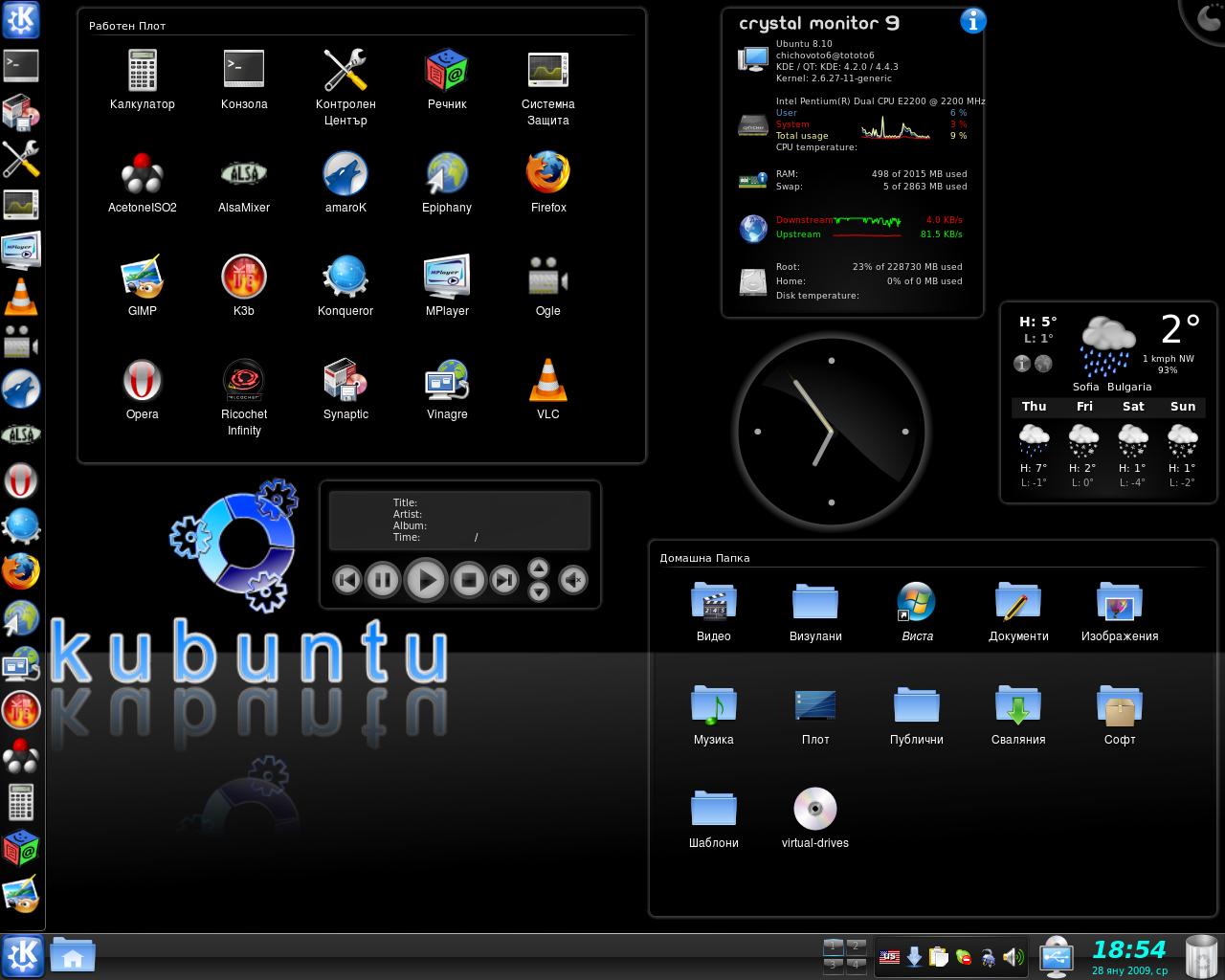
Task: Open the K3b icon in the side panel
Action: pos(20,709)
